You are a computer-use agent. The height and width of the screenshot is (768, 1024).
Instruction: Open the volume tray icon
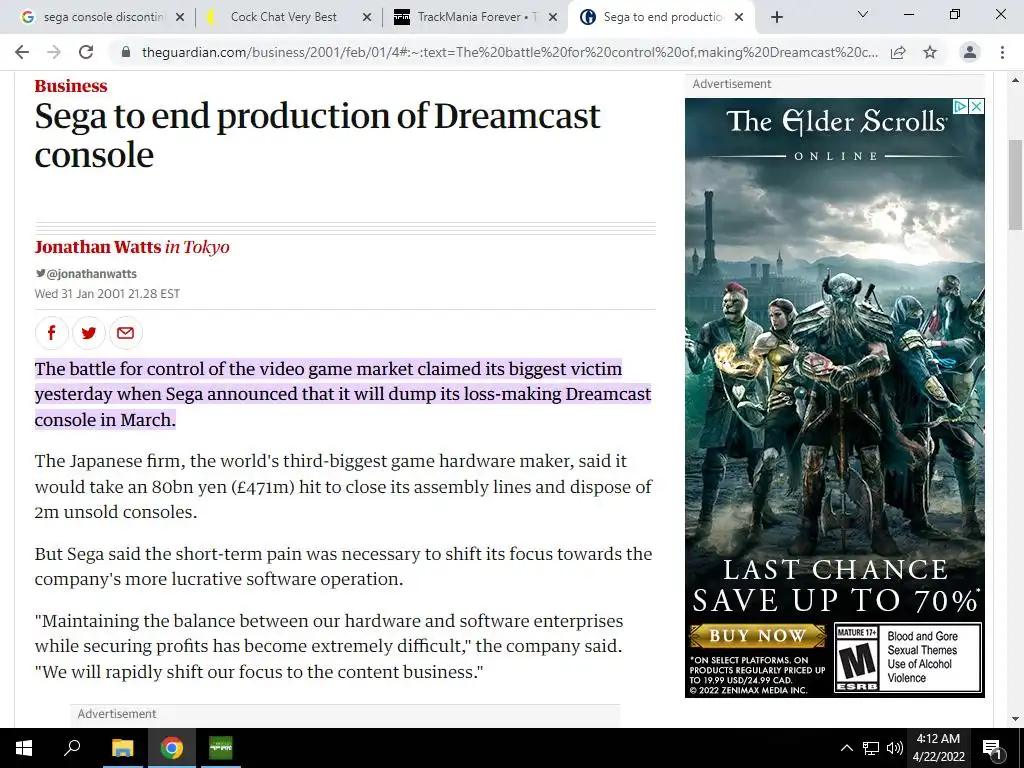pyautogui.click(x=895, y=748)
